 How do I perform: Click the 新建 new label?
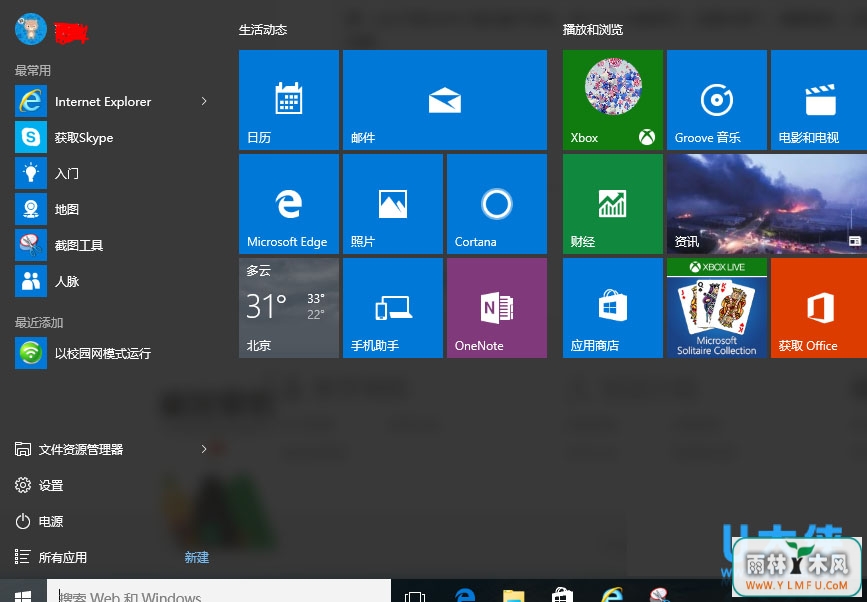pyautogui.click(x=197, y=557)
